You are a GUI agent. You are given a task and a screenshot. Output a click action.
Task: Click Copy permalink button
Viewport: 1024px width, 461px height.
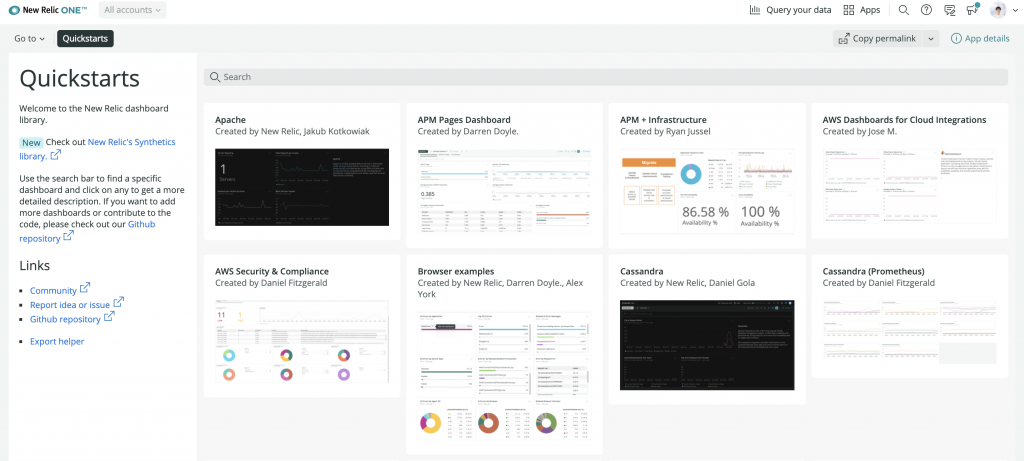point(878,39)
